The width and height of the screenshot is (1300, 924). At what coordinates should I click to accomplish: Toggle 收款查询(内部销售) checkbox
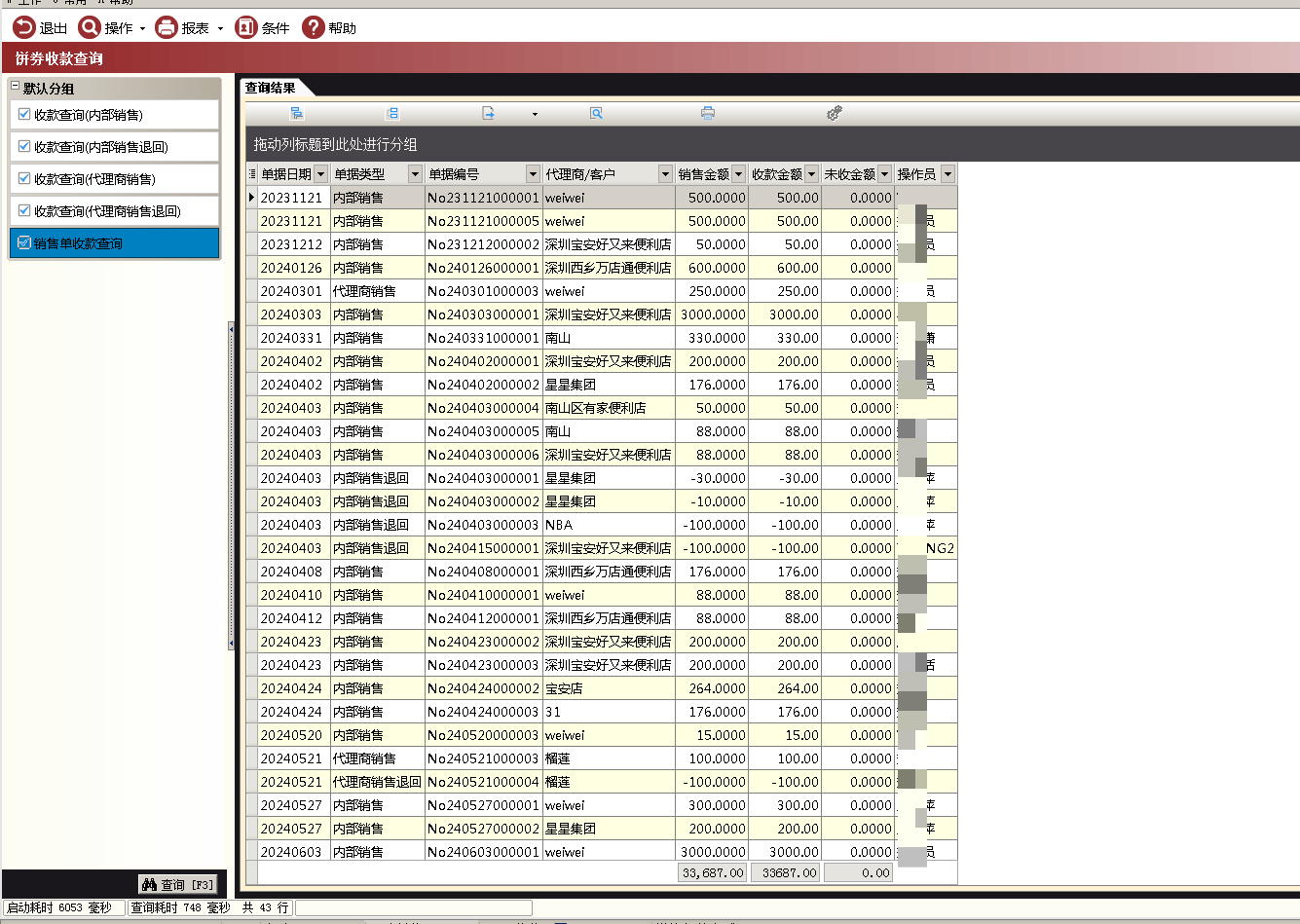tap(24, 115)
